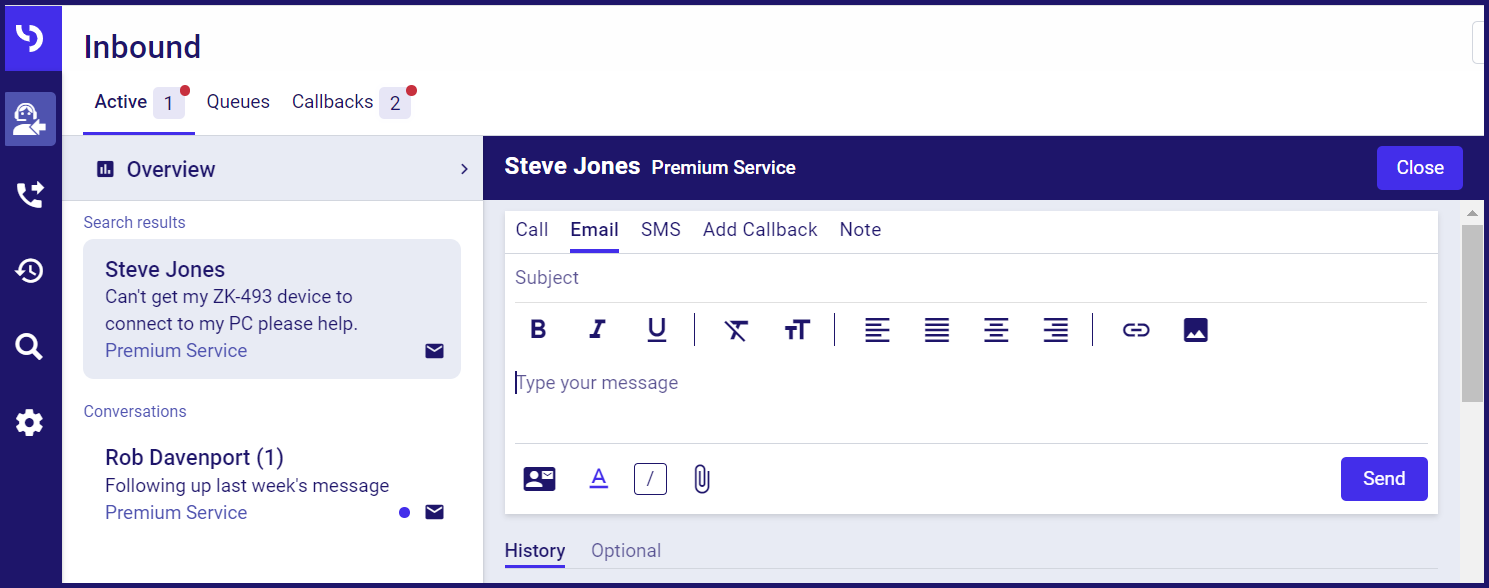Open the SMS tab

pos(661,230)
